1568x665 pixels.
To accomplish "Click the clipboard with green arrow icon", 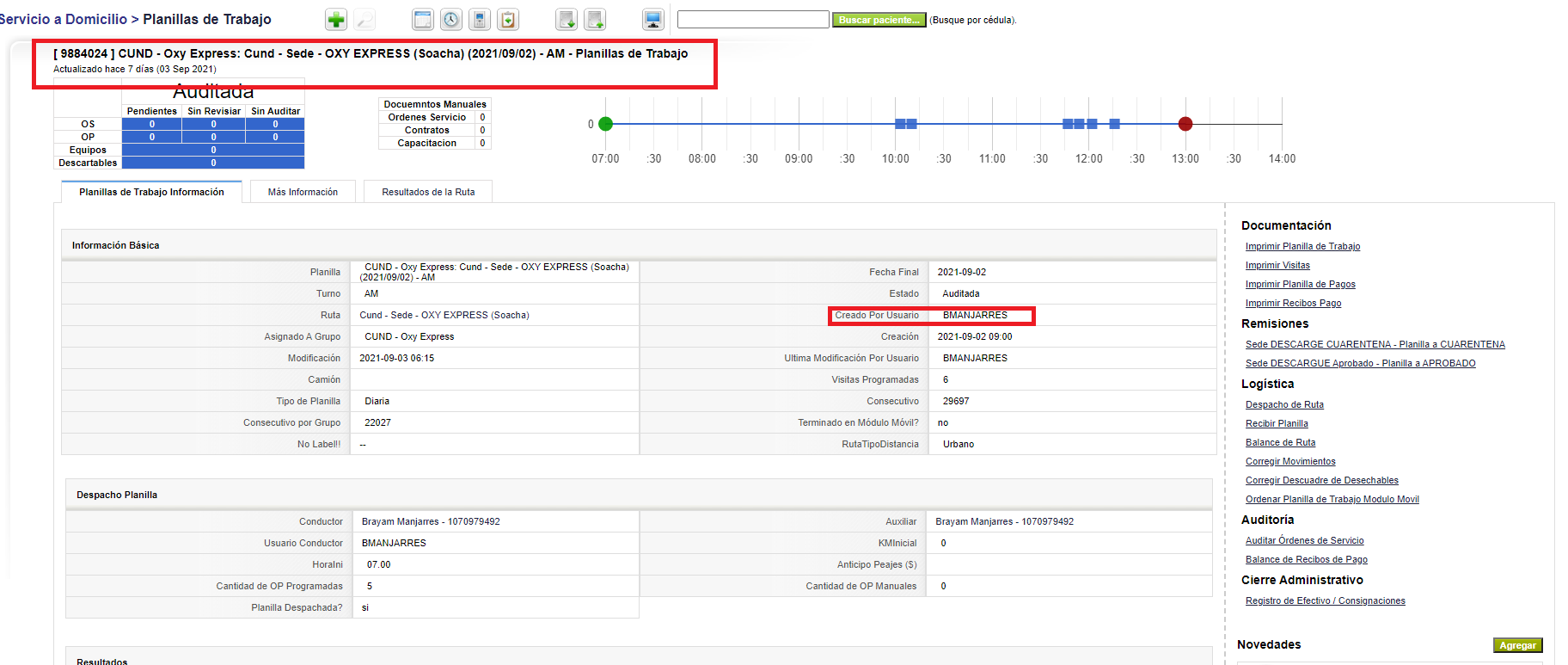I will point(509,20).
